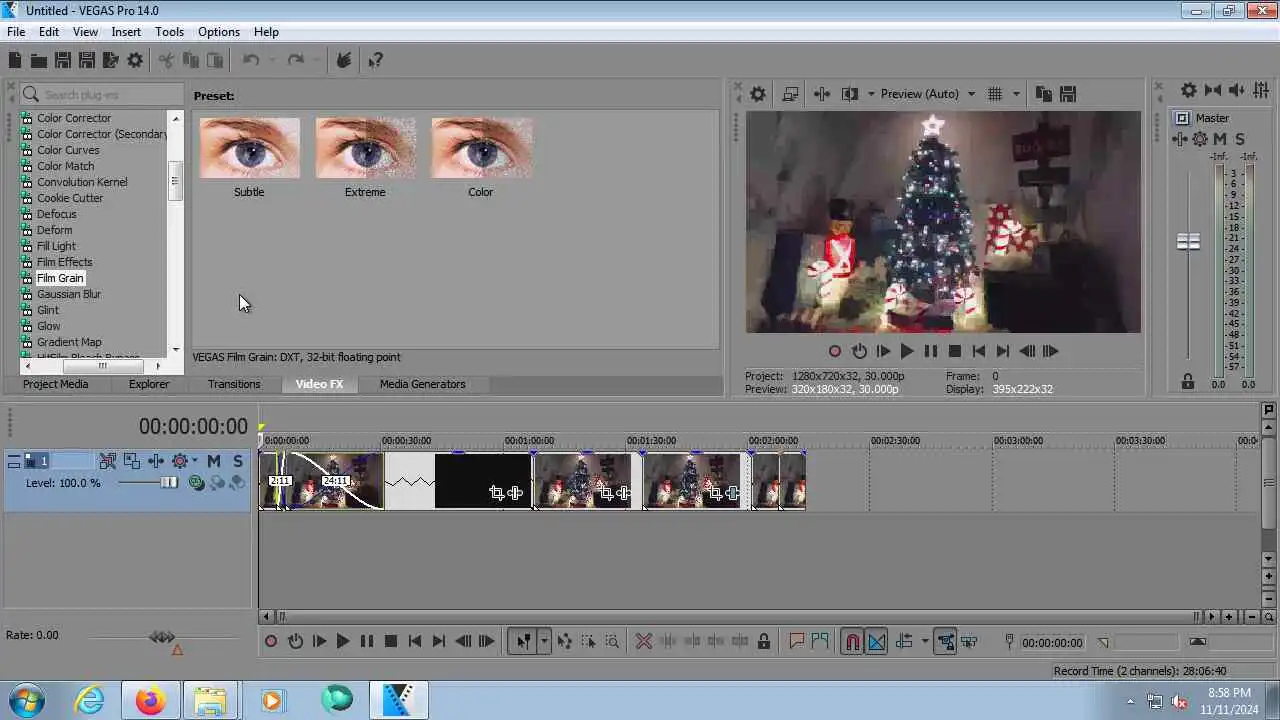Open Auto Ripple dropdown arrow

pos(924,642)
